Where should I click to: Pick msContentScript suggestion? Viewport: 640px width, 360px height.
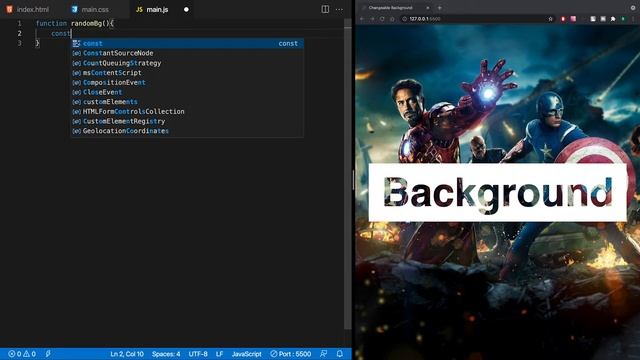[x=187, y=73]
